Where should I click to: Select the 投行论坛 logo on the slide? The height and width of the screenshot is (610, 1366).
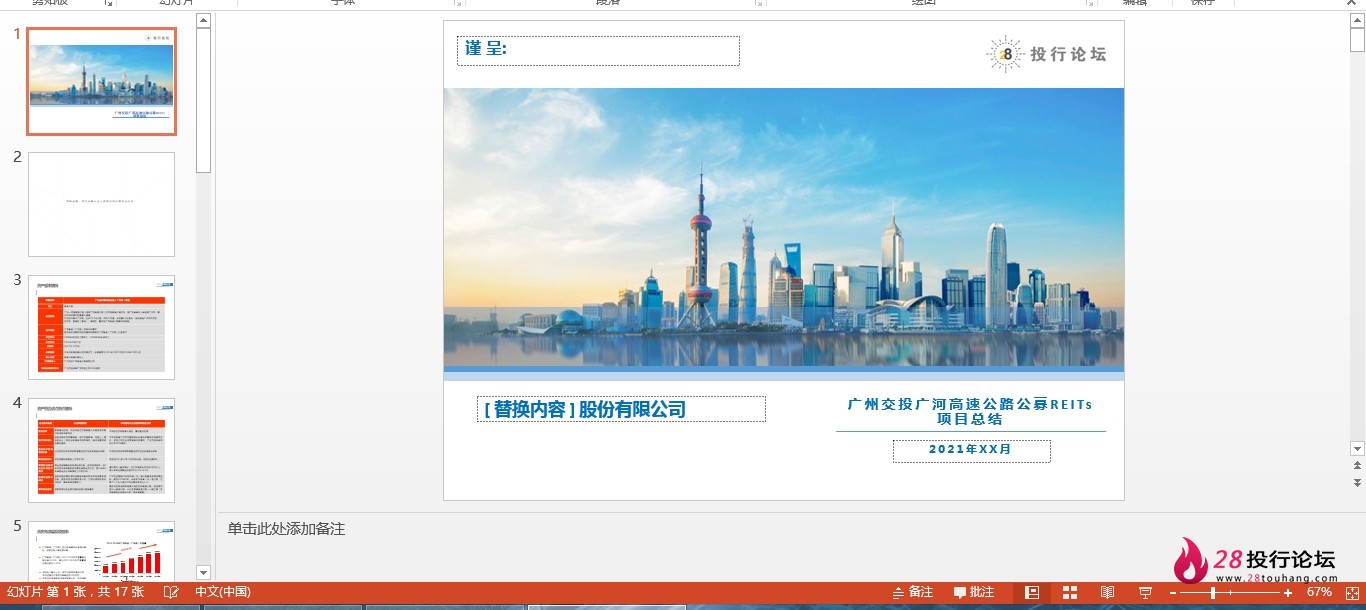[1046, 54]
